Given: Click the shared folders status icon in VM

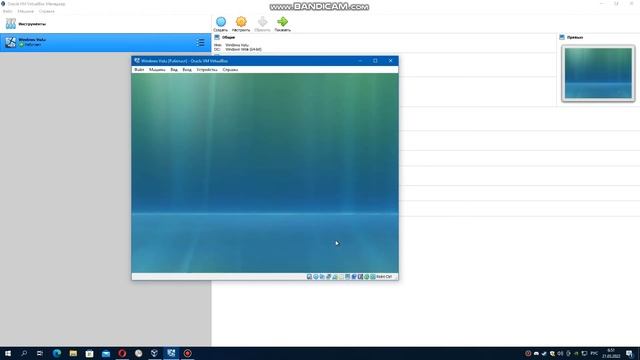Looking at the screenshot, I should coord(341,277).
